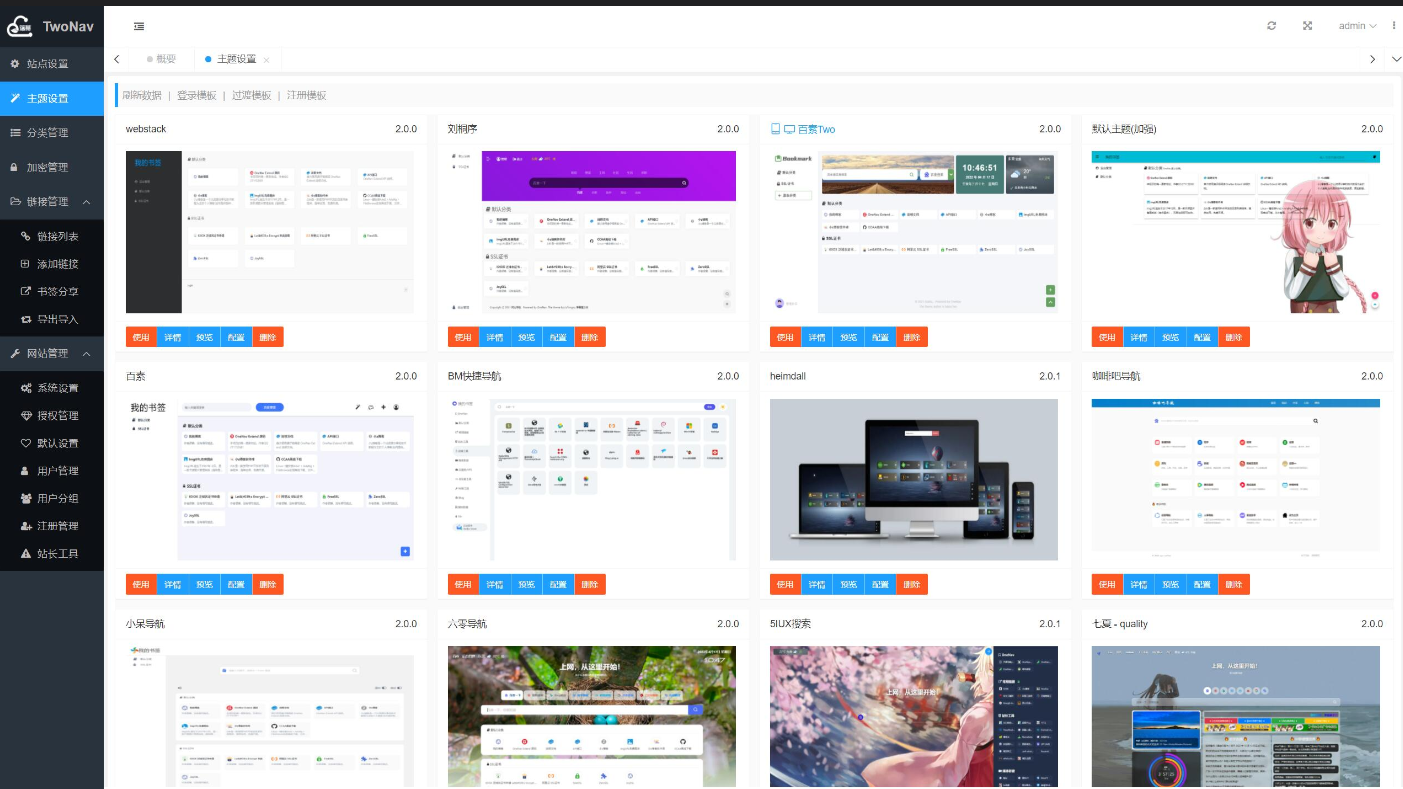Click the sidebar collapse icon in header

click(x=139, y=26)
